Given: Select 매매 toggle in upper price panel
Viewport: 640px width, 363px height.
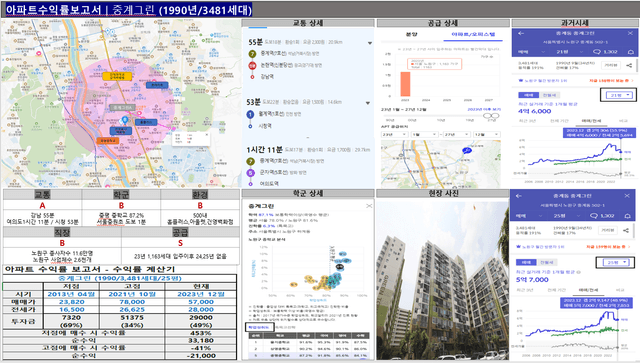Looking at the screenshot, I should click(x=529, y=95).
